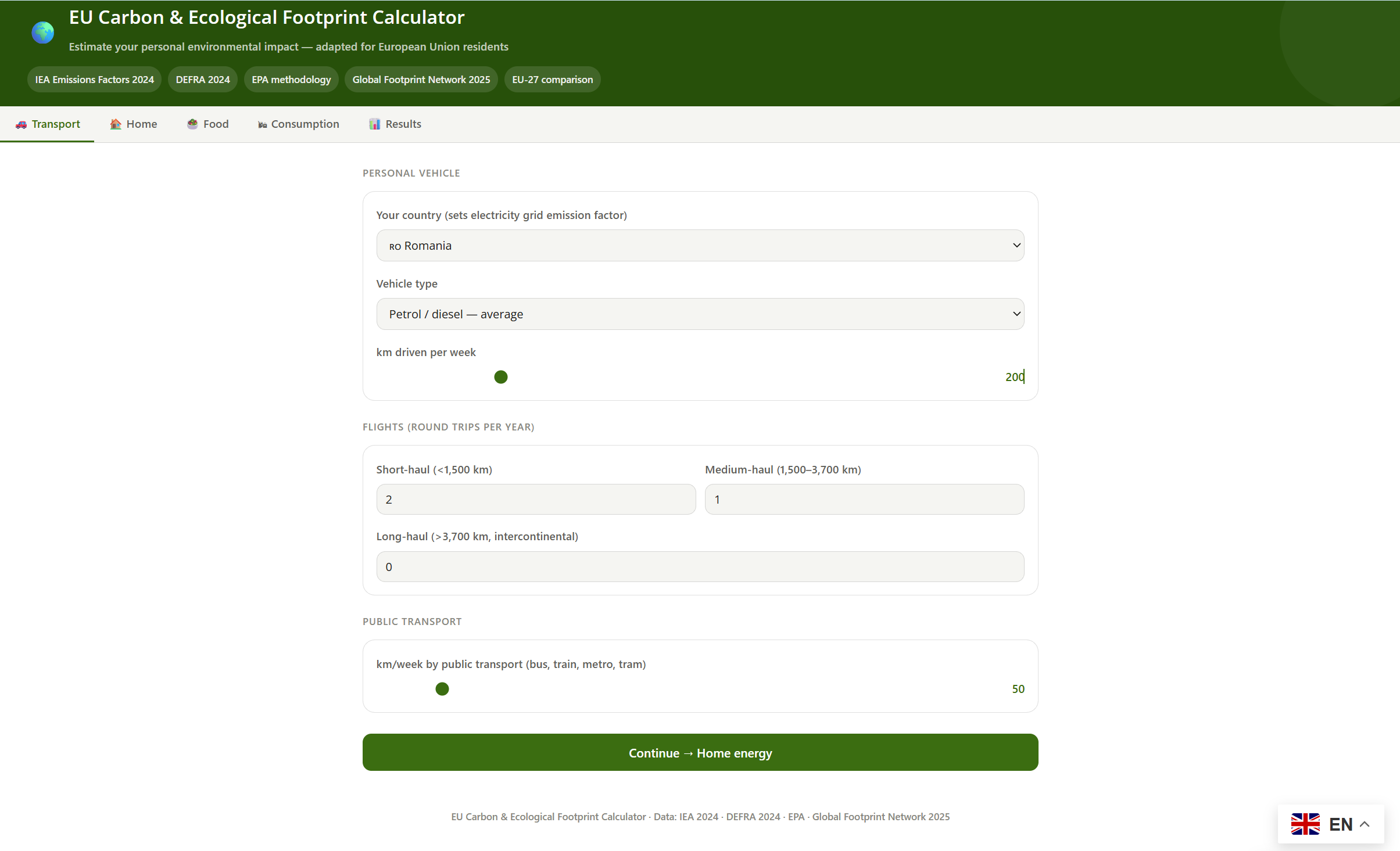The height and width of the screenshot is (851, 1400).
Task: Focus the Short-haul flights input field
Action: pyautogui.click(x=536, y=500)
